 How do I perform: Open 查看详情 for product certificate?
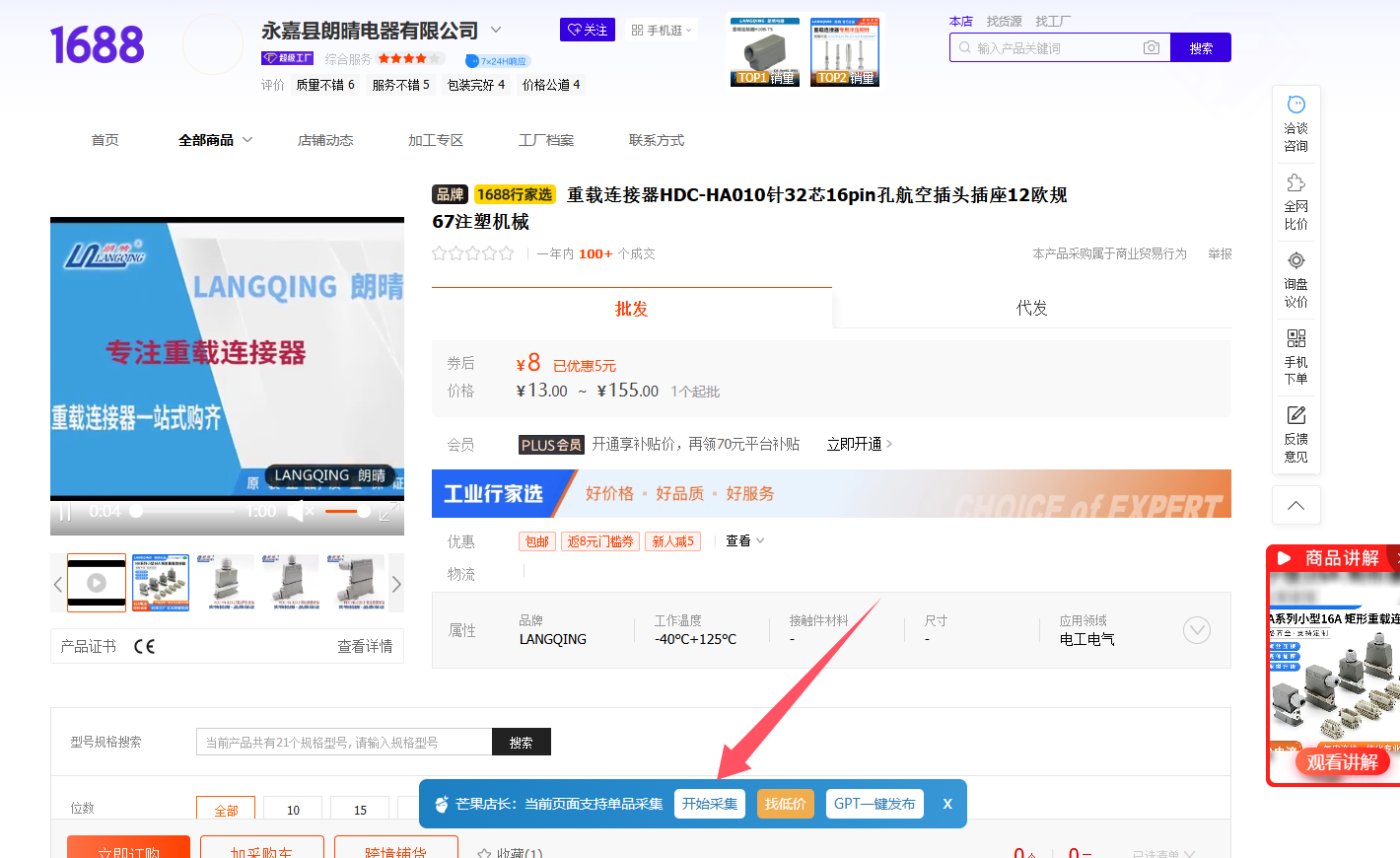click(365, 646)
